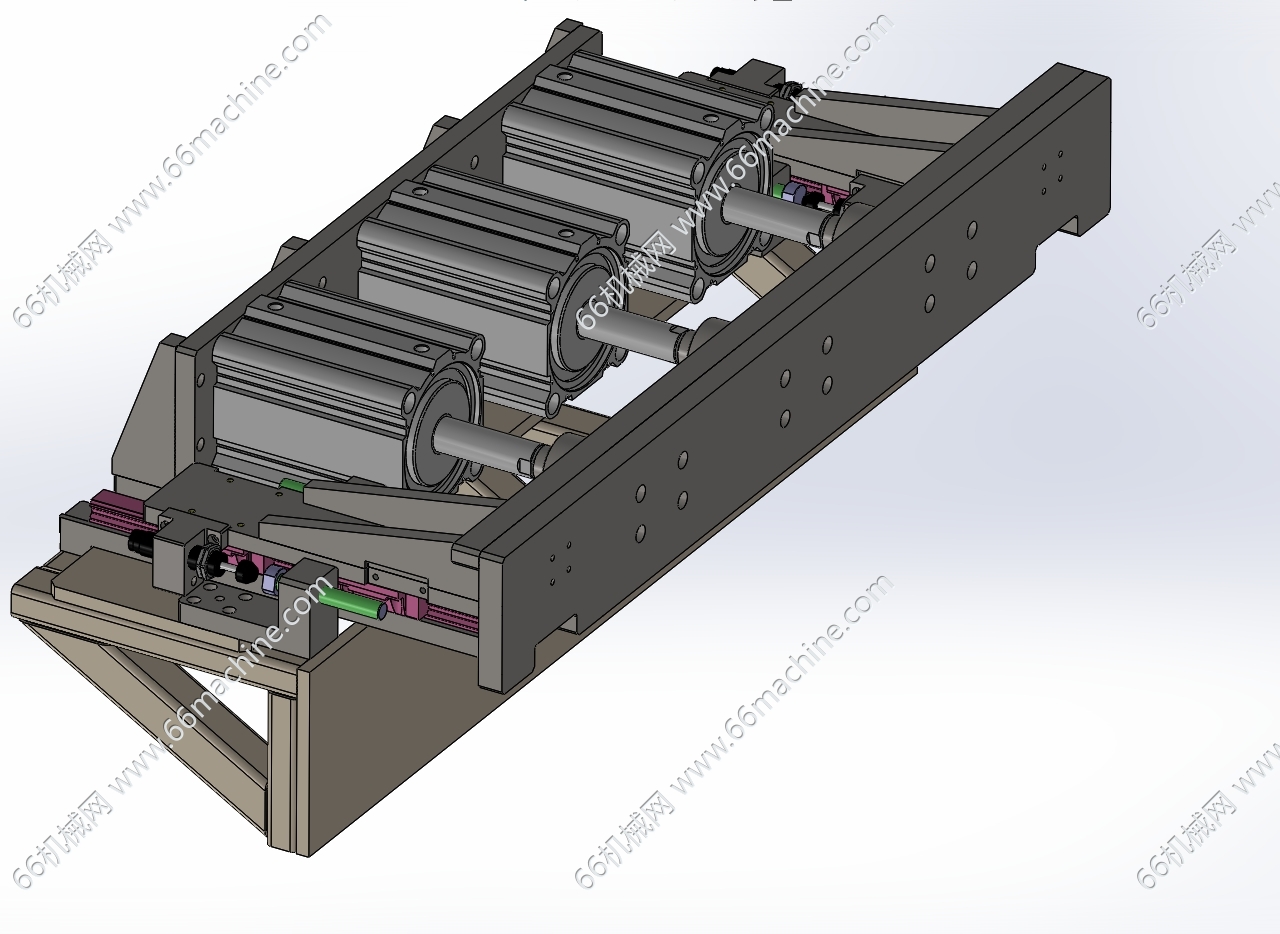Select the green rod near the lower slide

coord(353,602)
